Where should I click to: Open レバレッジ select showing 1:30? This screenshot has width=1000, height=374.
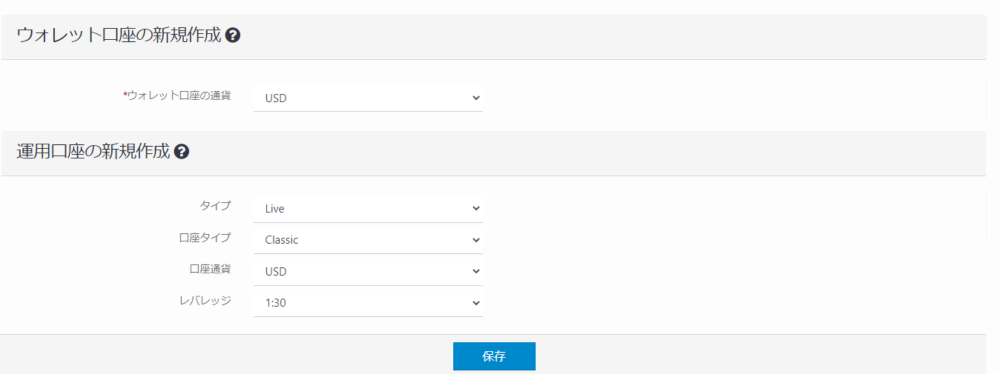click(368, 303)
